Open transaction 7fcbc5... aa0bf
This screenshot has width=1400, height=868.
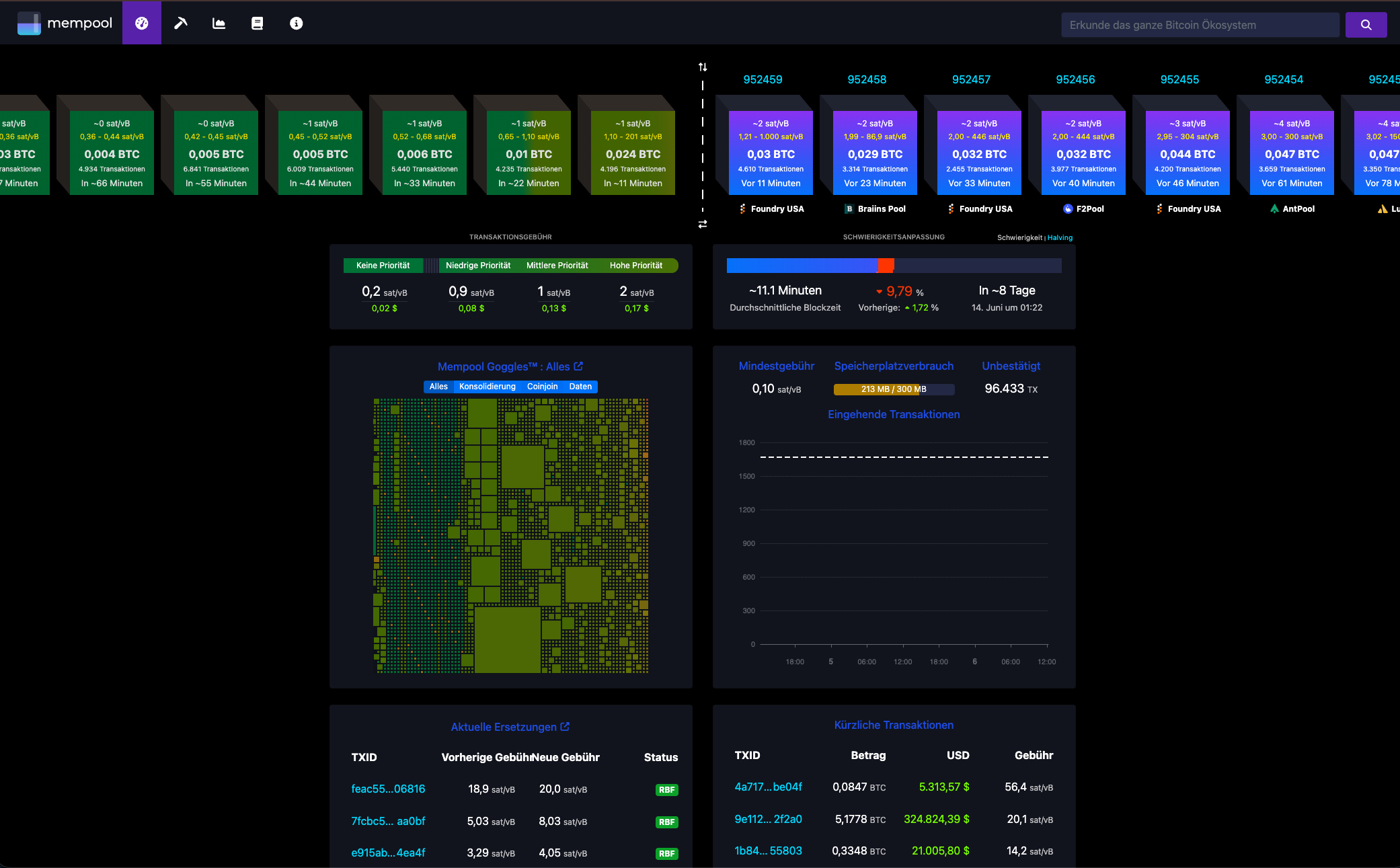pyautogui.click(x=388, y=821)
